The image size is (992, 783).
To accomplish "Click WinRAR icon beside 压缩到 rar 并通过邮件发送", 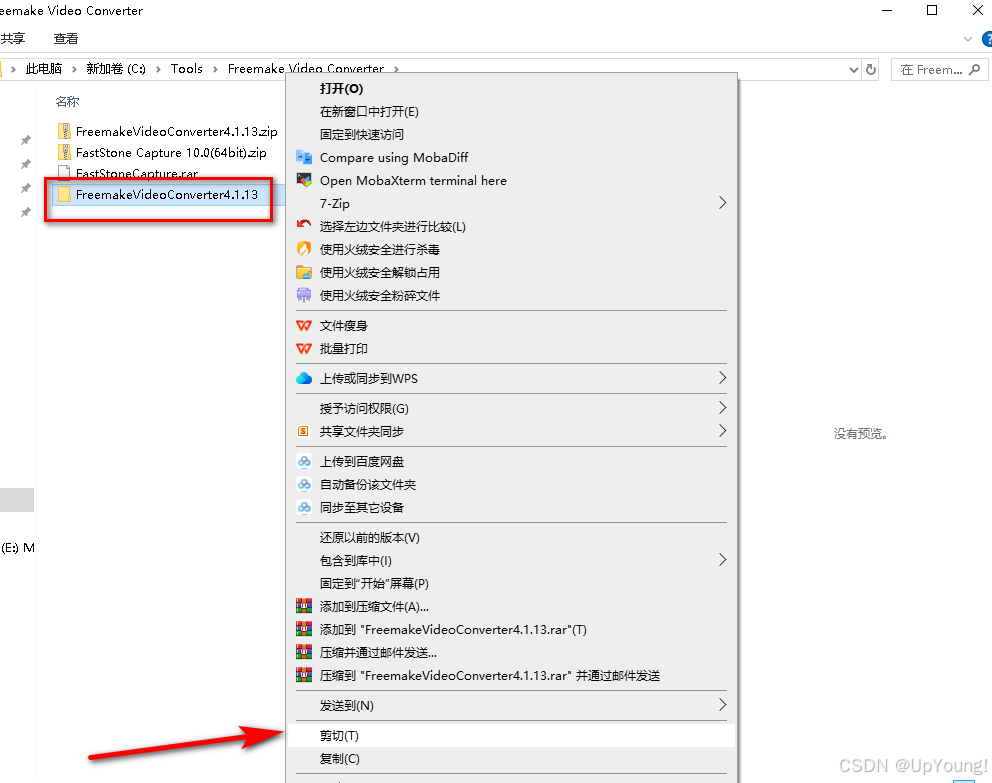I will point(304,674).
